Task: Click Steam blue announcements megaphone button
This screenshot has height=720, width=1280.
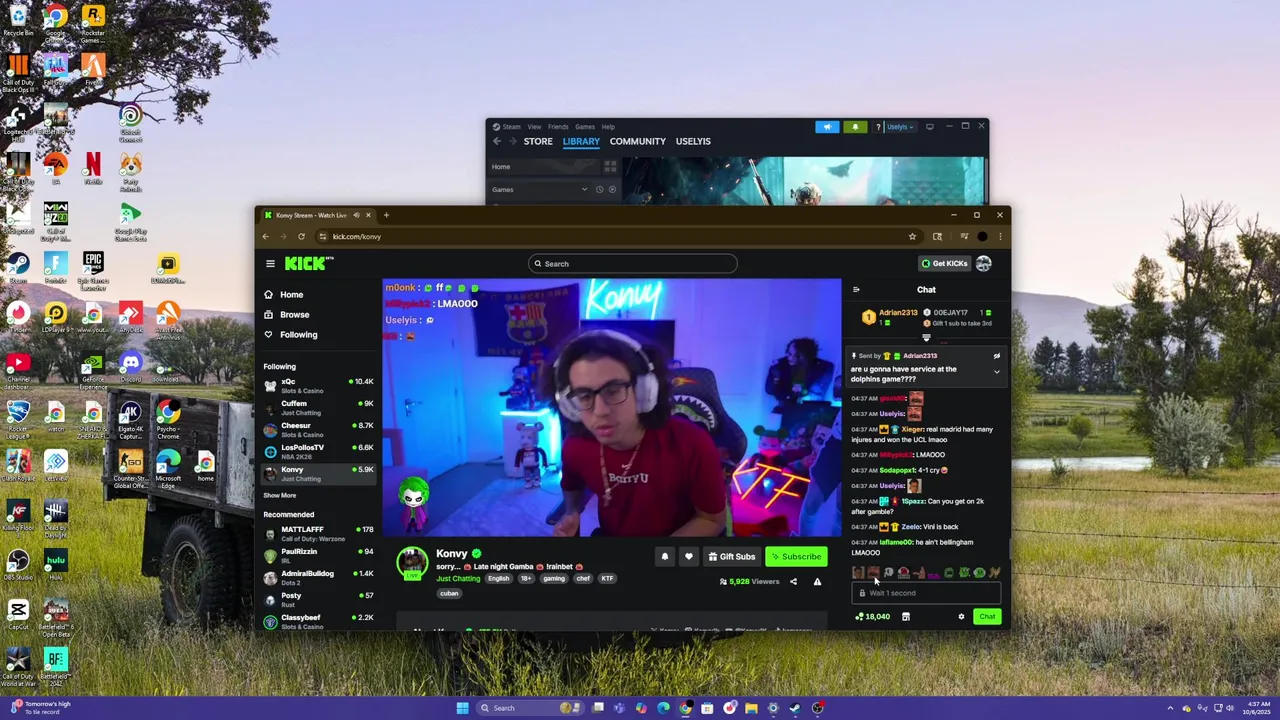Action: [827, 127]
